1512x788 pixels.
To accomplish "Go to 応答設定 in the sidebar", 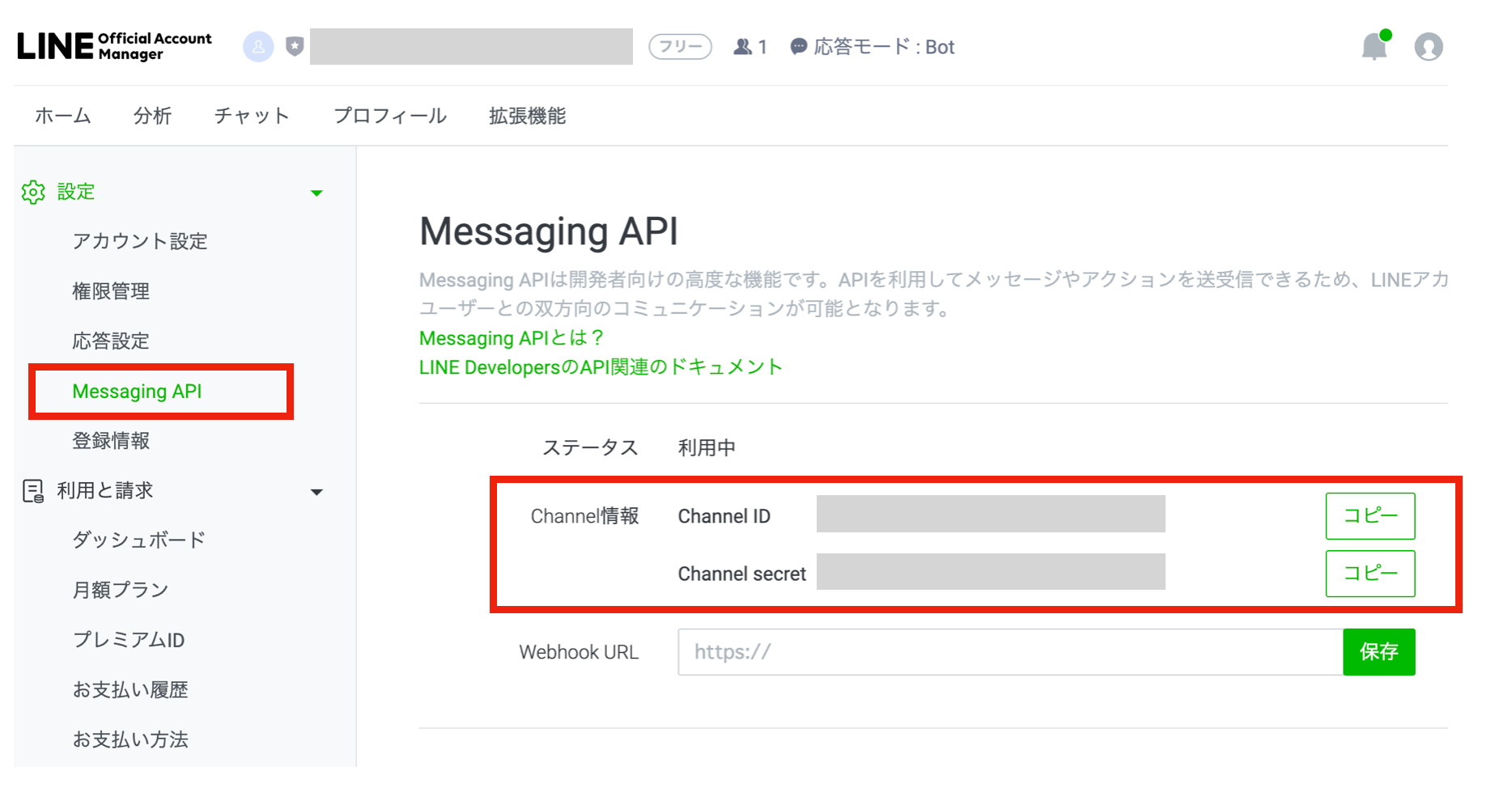I will pos(111,341).
